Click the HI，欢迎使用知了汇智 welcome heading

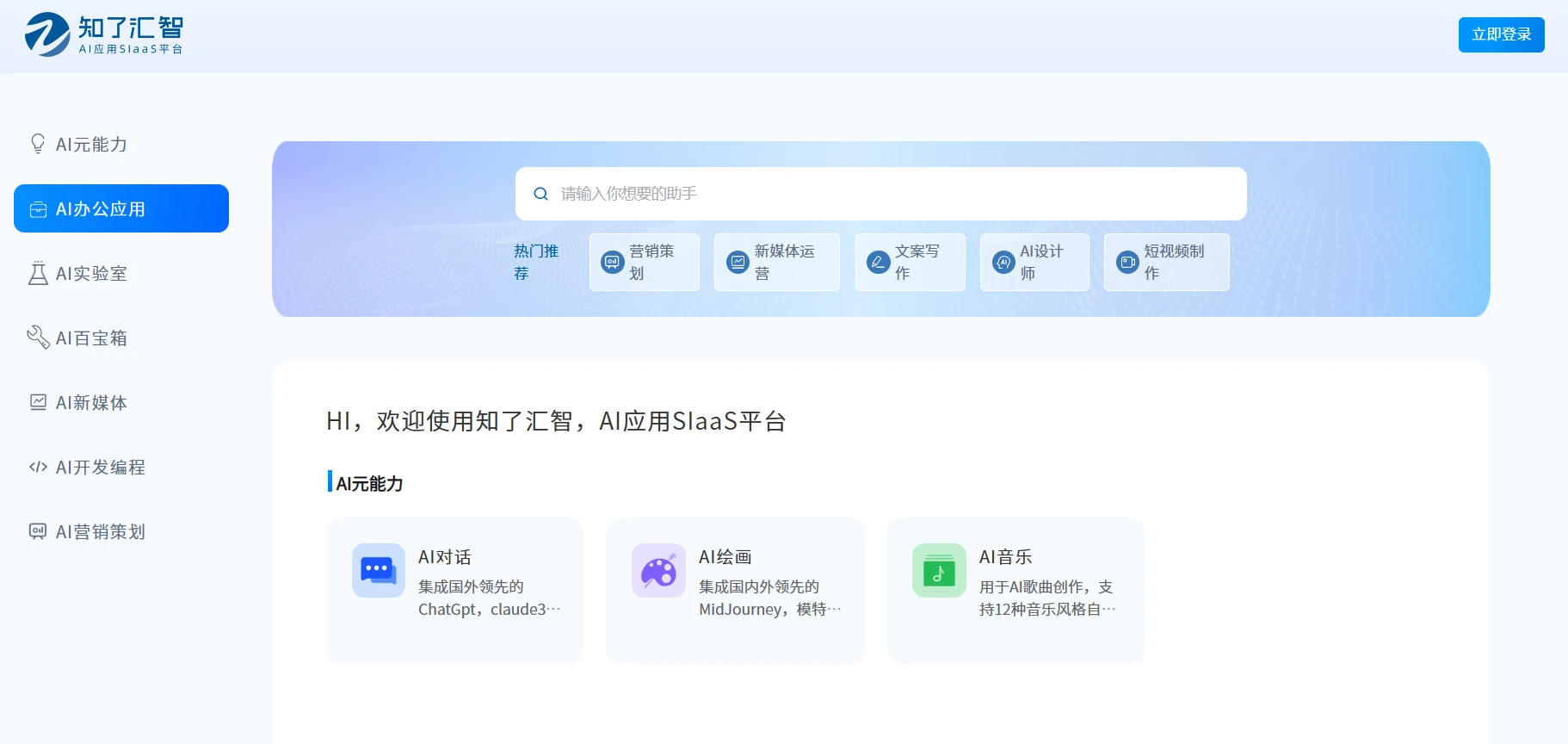[556, 421]
